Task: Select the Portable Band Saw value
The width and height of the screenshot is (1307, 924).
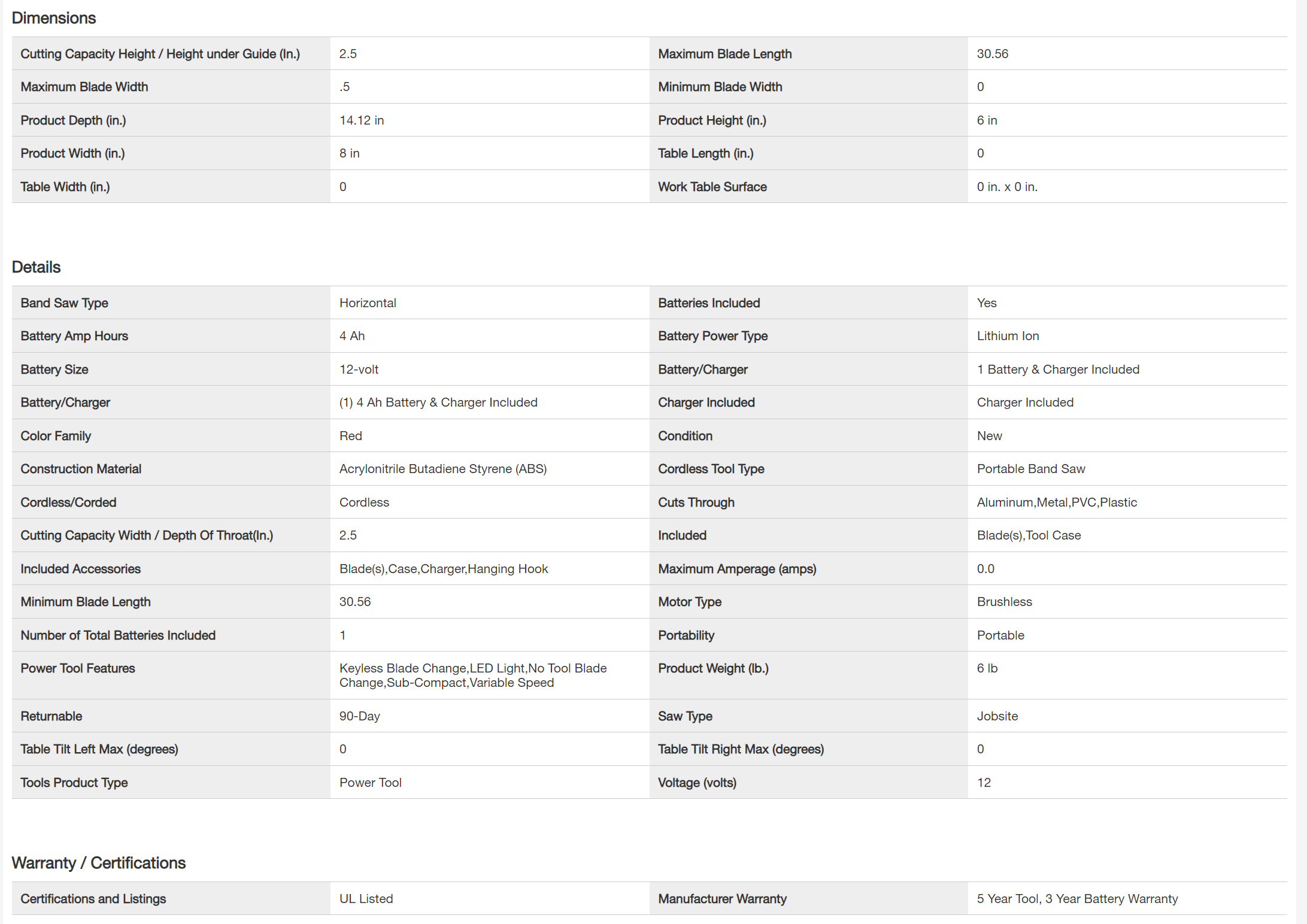Action: pyautogui.click(x=1030, y=469)
